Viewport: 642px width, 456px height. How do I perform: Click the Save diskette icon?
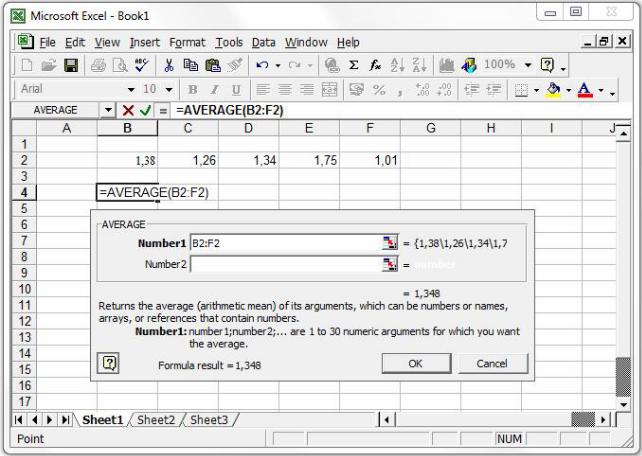click(71, 65)
